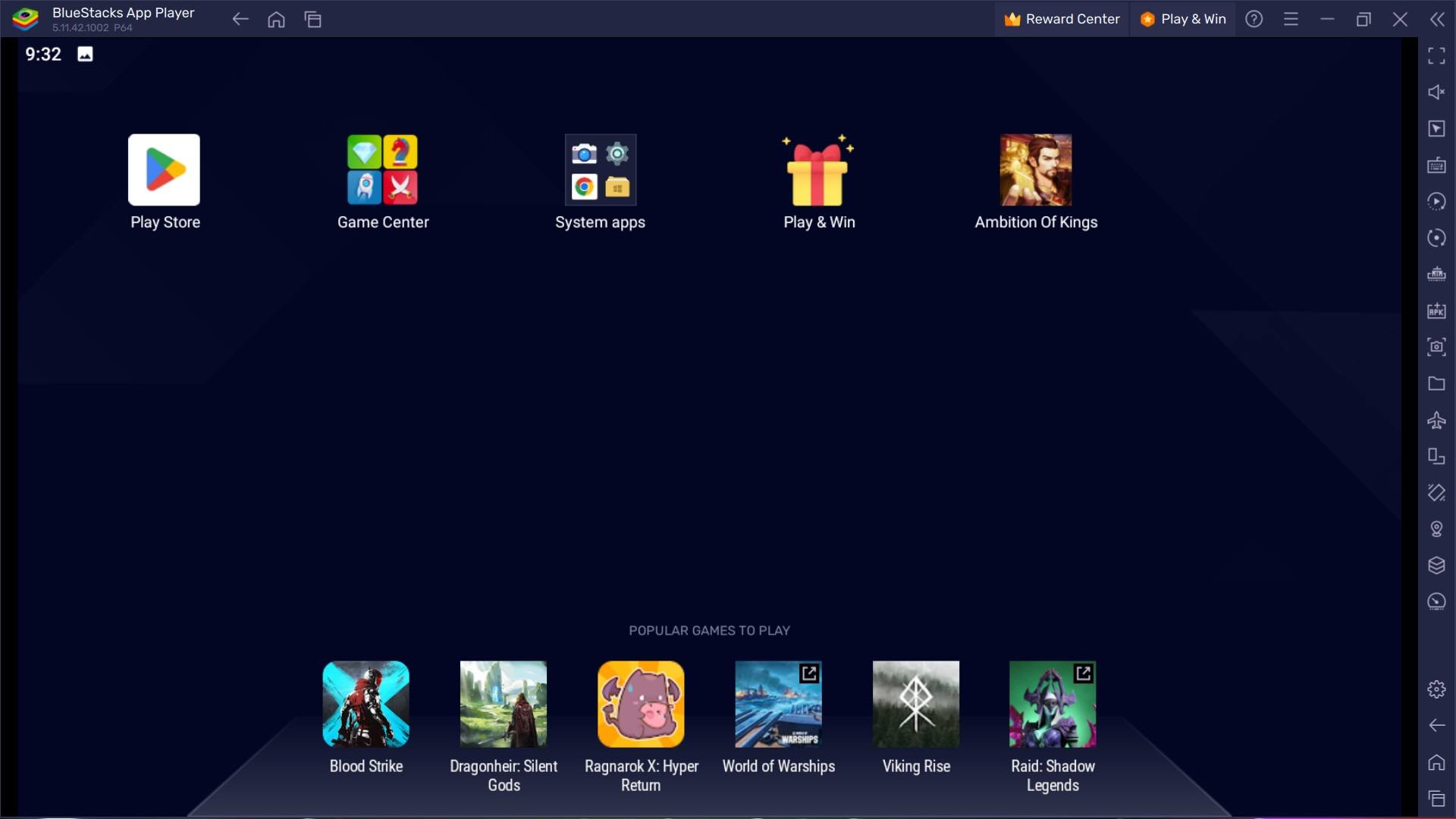
Task: Open World of Warships game tile
Action: click(x=778, y=704)
